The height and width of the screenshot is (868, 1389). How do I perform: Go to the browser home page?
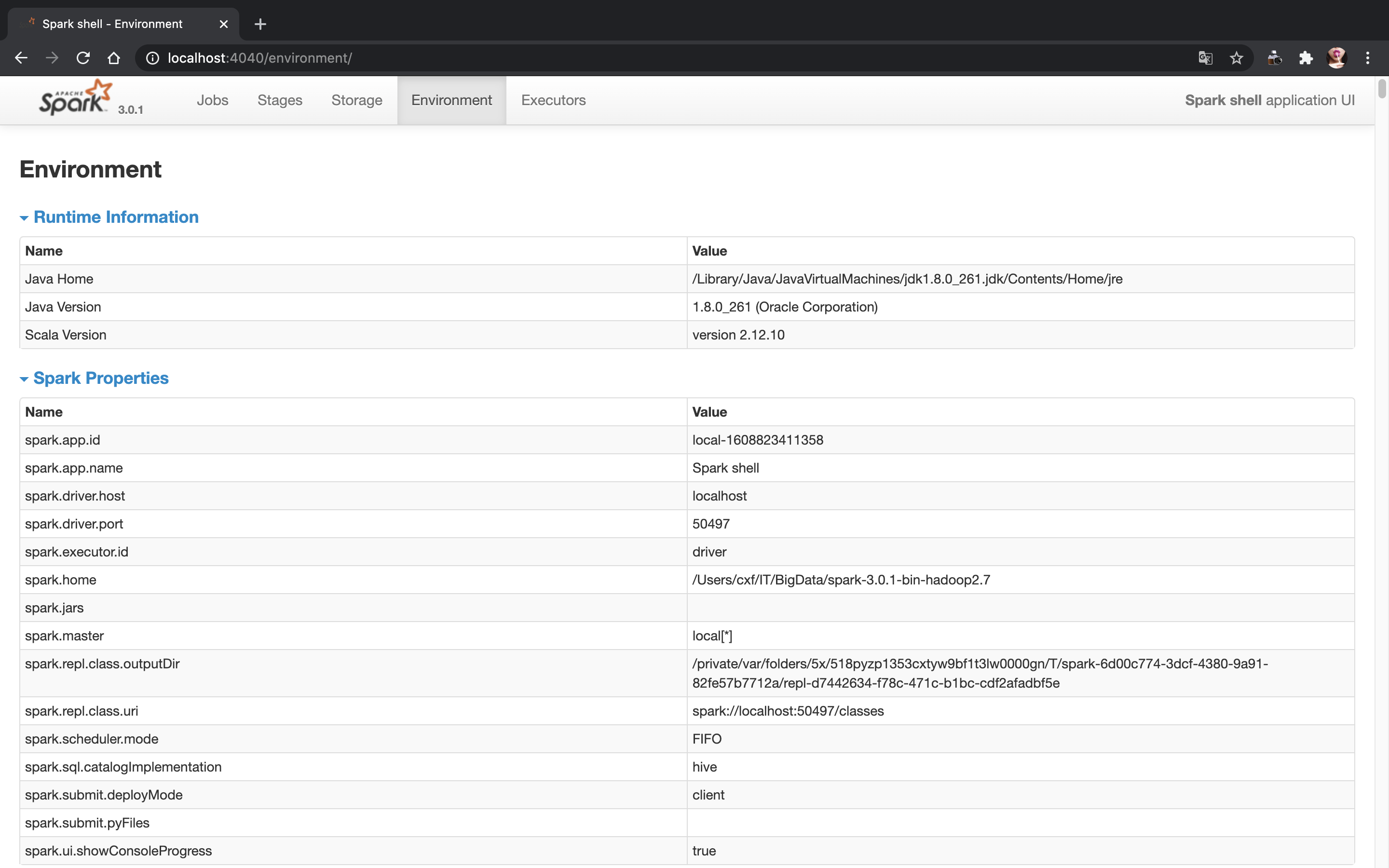click(x=114, y=58)
